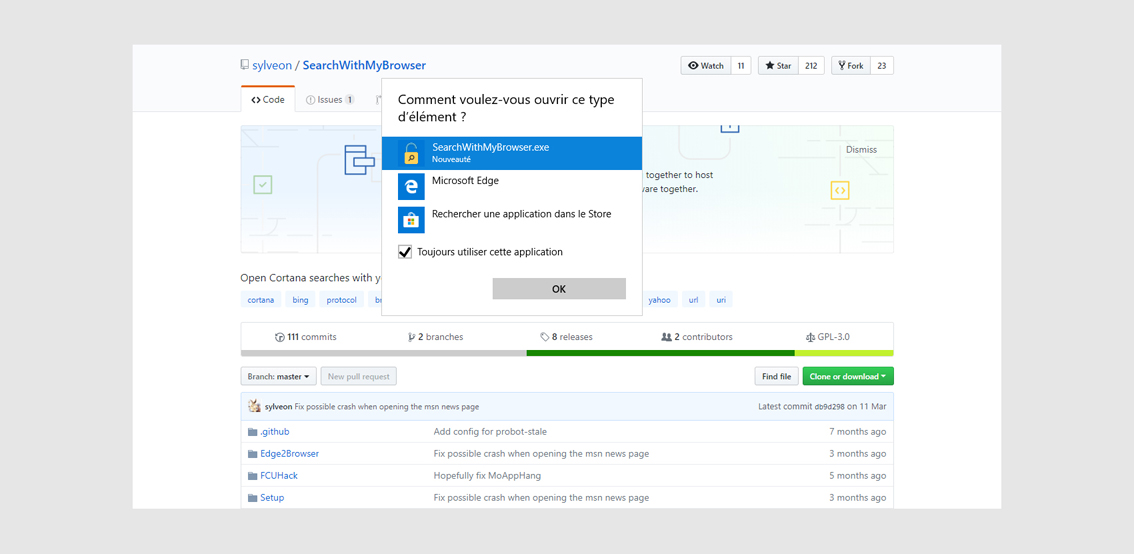Click the Microsoft Edge icon

coord(412,187)
